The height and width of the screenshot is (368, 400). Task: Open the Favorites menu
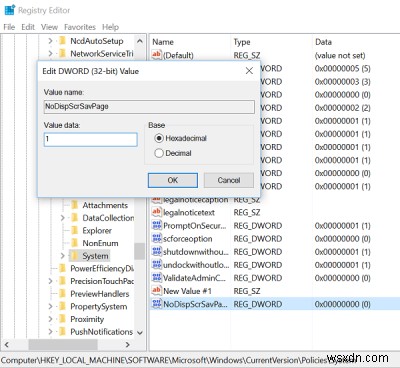[x=80, y=27]
